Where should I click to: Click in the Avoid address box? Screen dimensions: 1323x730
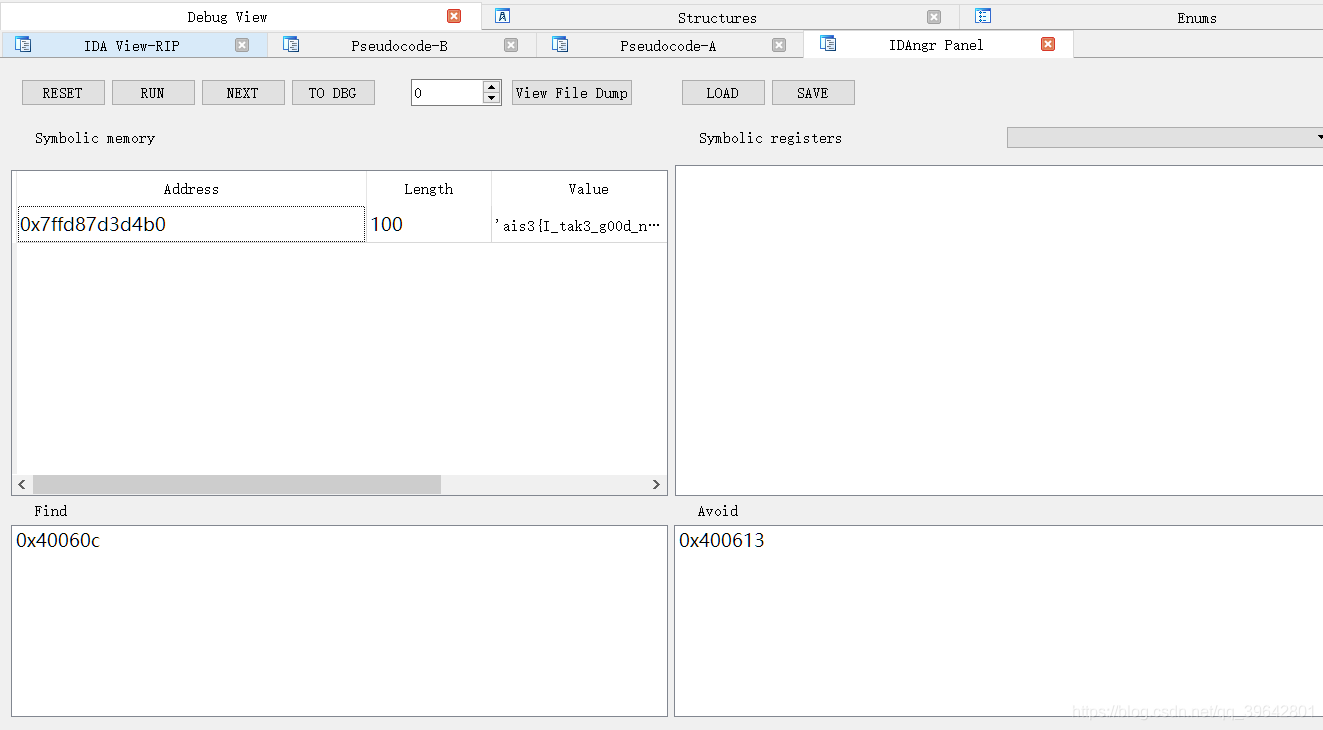(999, 620)
